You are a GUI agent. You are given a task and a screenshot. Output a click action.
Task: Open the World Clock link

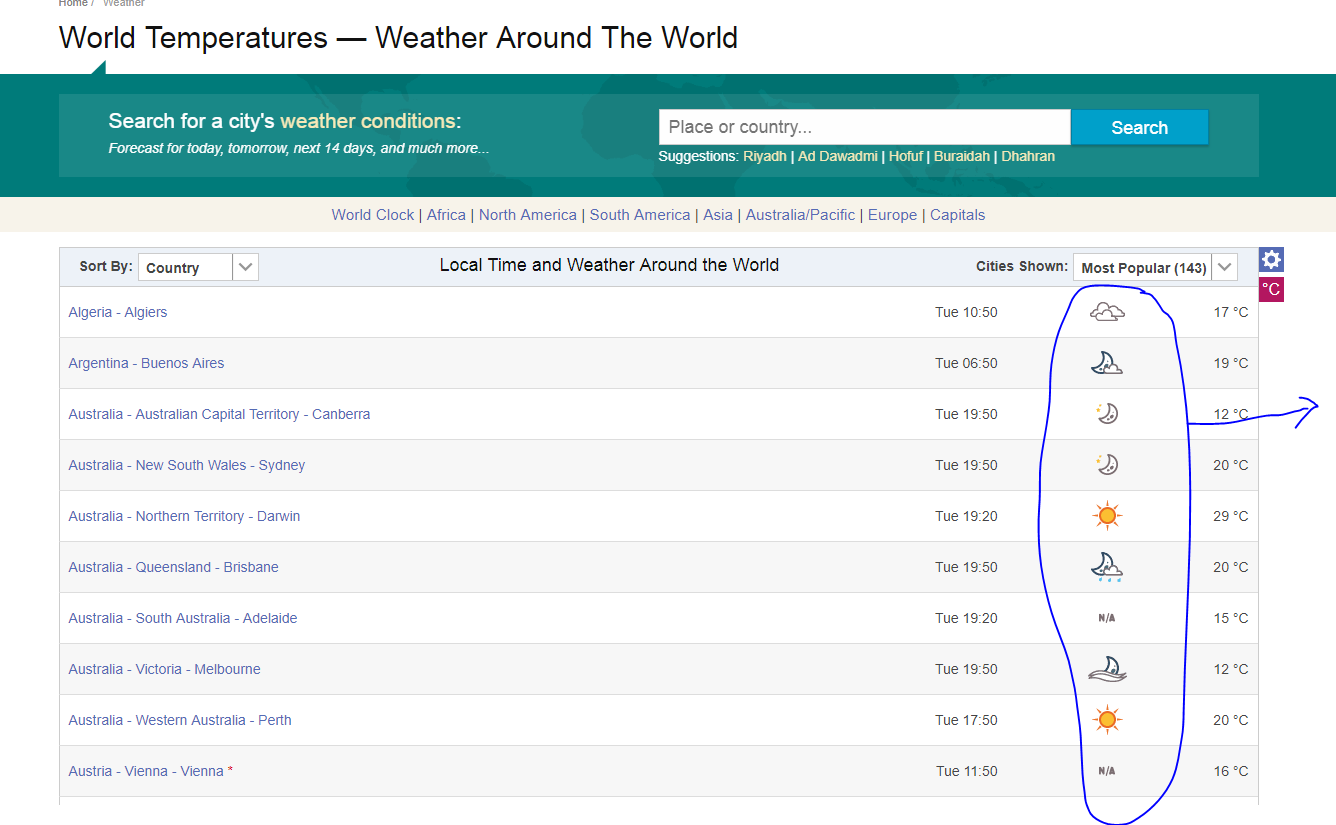click(373, 215)
